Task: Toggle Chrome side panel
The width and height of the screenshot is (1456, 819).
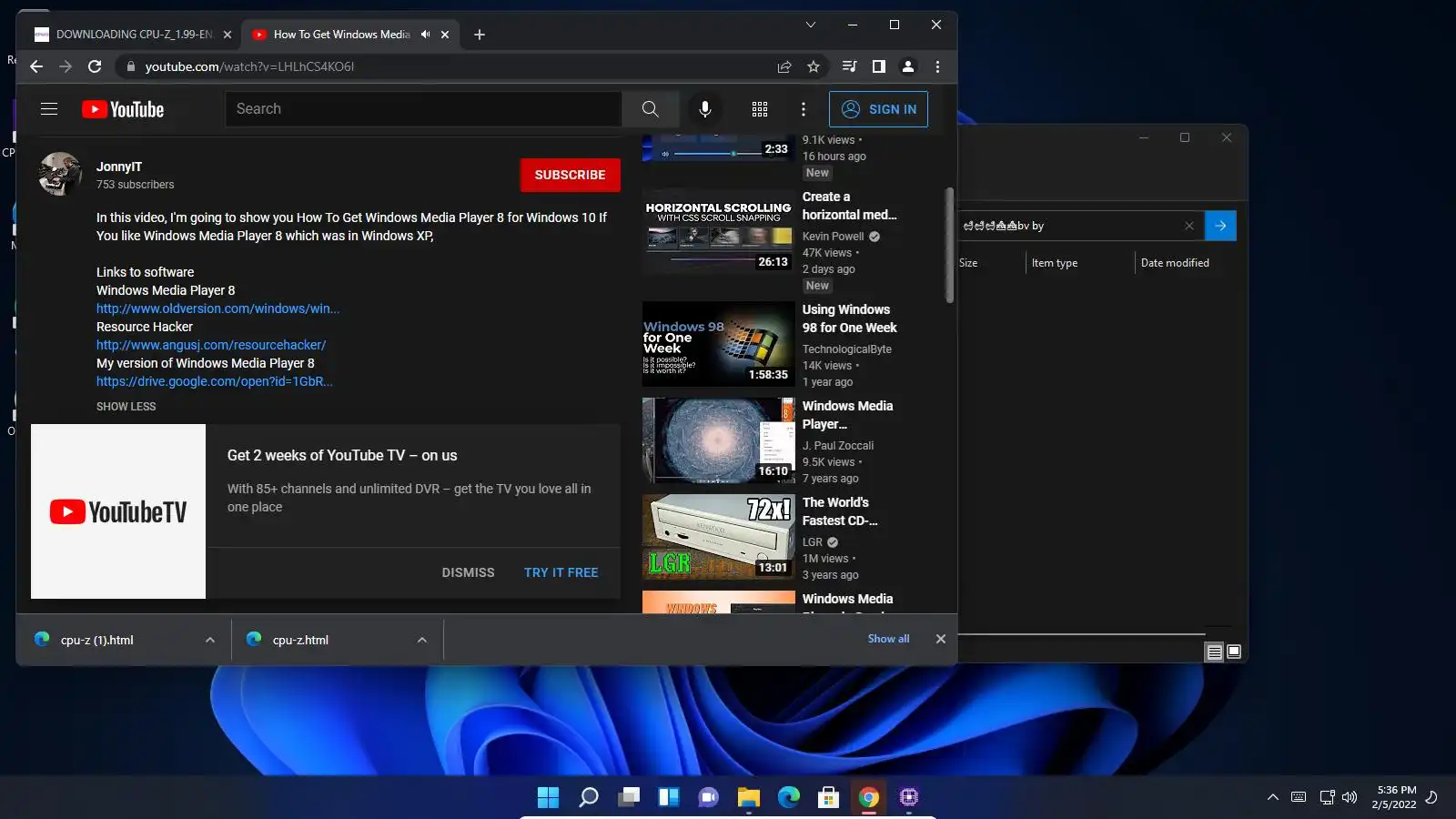Action: pos(878,66)
